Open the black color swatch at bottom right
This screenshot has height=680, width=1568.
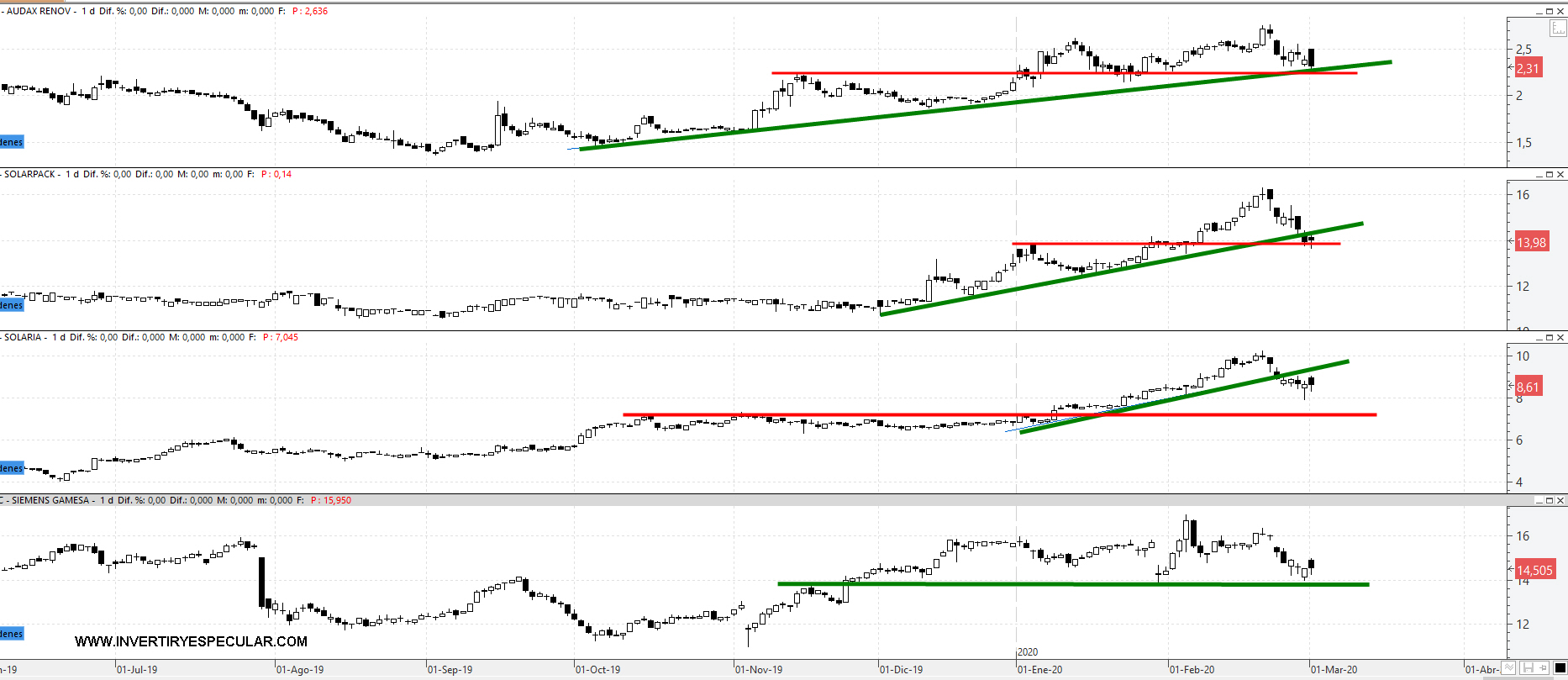1560,668
